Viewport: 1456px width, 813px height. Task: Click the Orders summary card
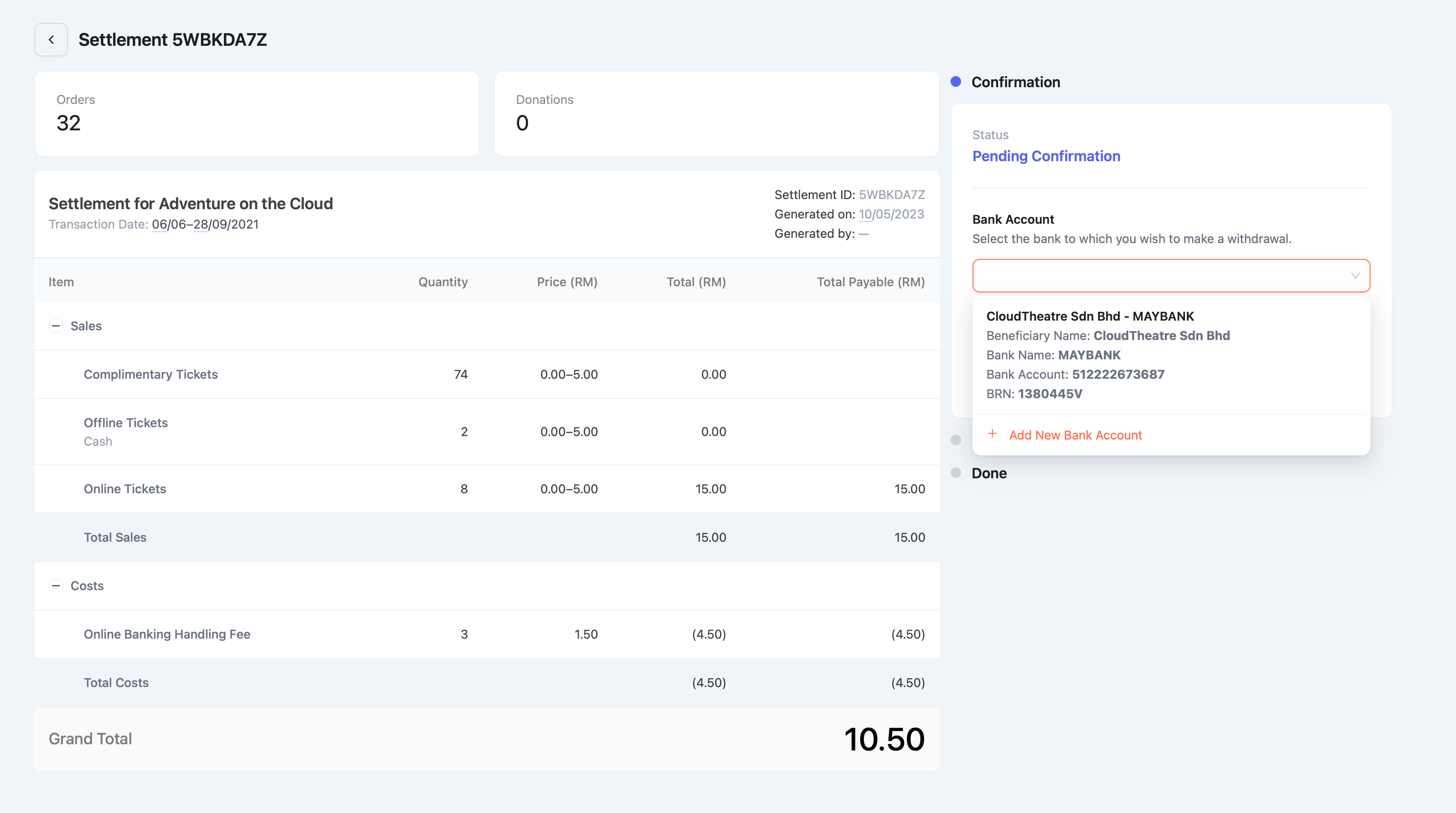[256, 114]
